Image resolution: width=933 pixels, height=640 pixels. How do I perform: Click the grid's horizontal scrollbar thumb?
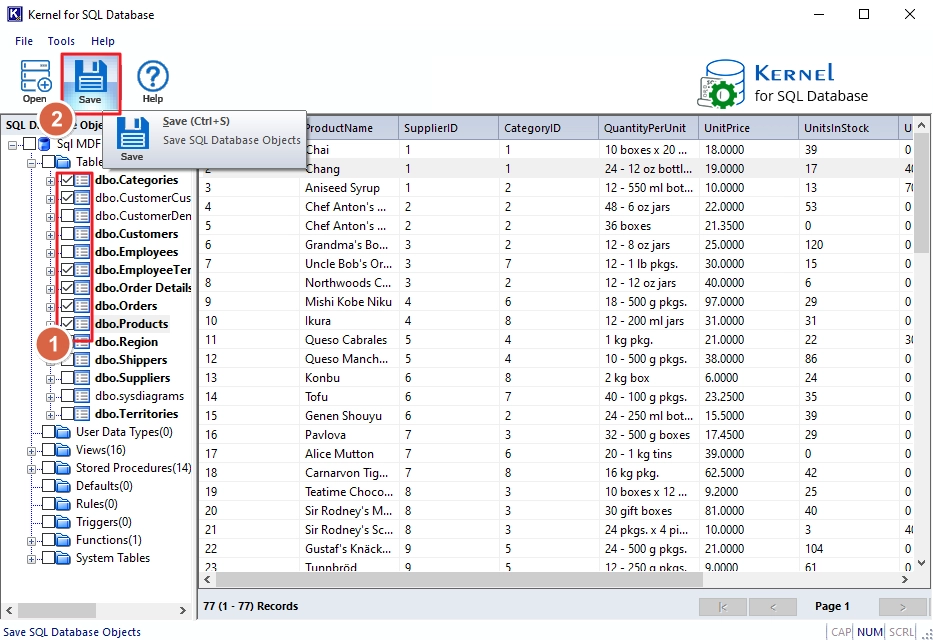click(x=459, y=579)
